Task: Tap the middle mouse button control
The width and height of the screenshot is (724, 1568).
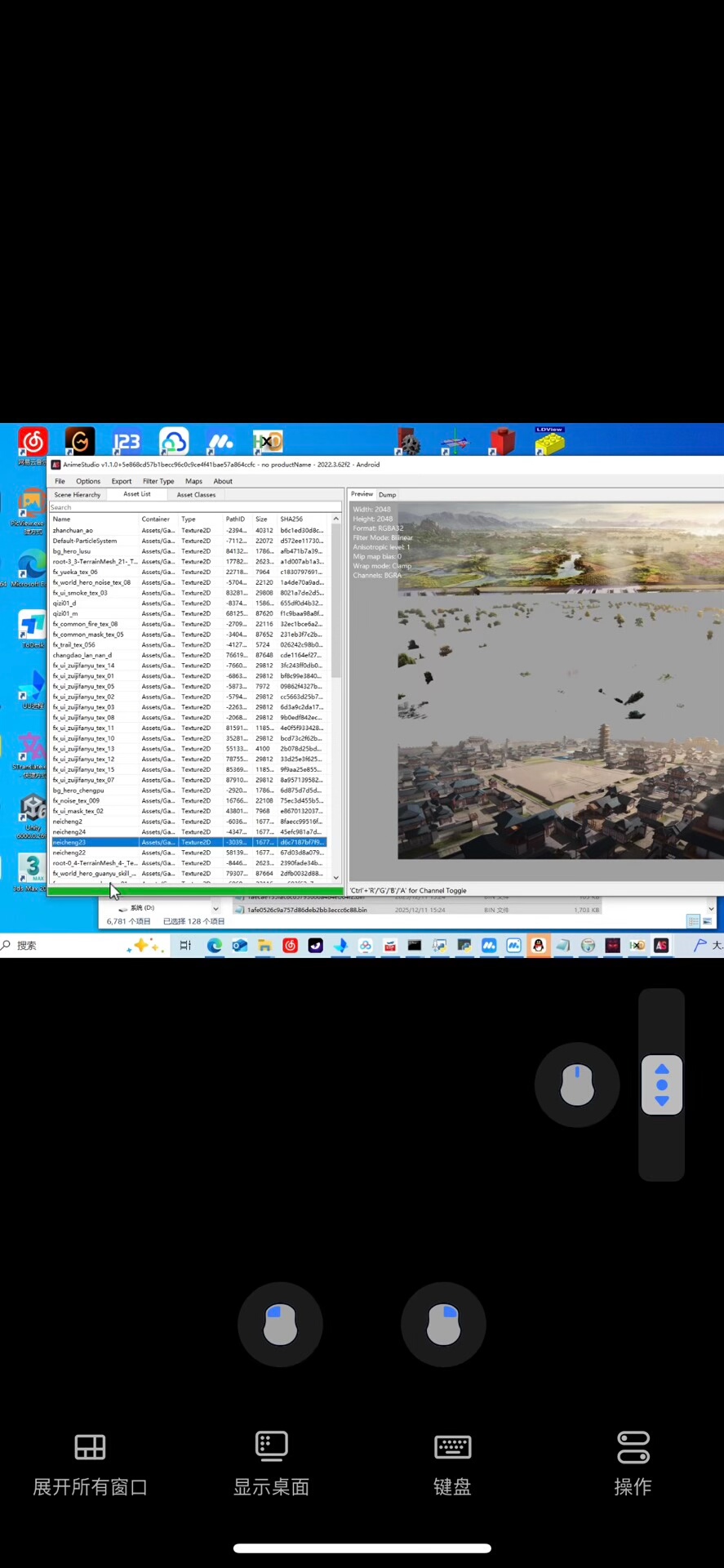Action: [x=576, y=1085]
